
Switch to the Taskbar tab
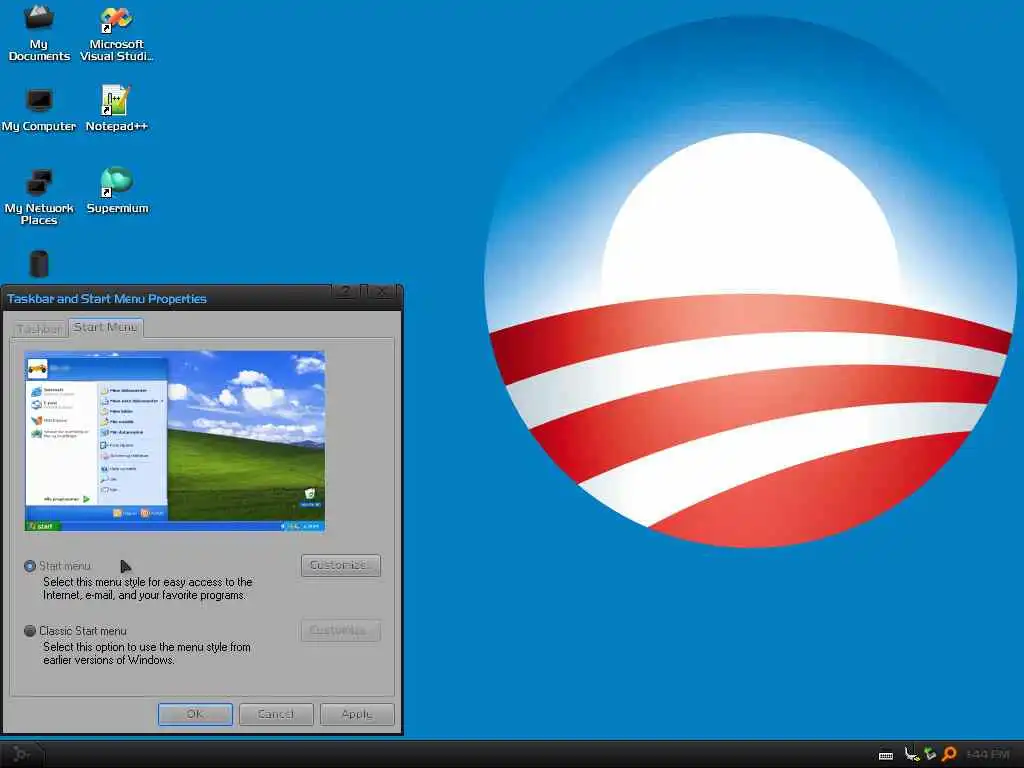tap(39, 328)
